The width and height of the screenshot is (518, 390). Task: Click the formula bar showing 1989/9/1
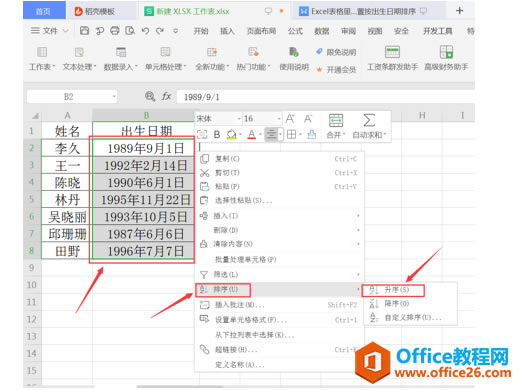325,97
